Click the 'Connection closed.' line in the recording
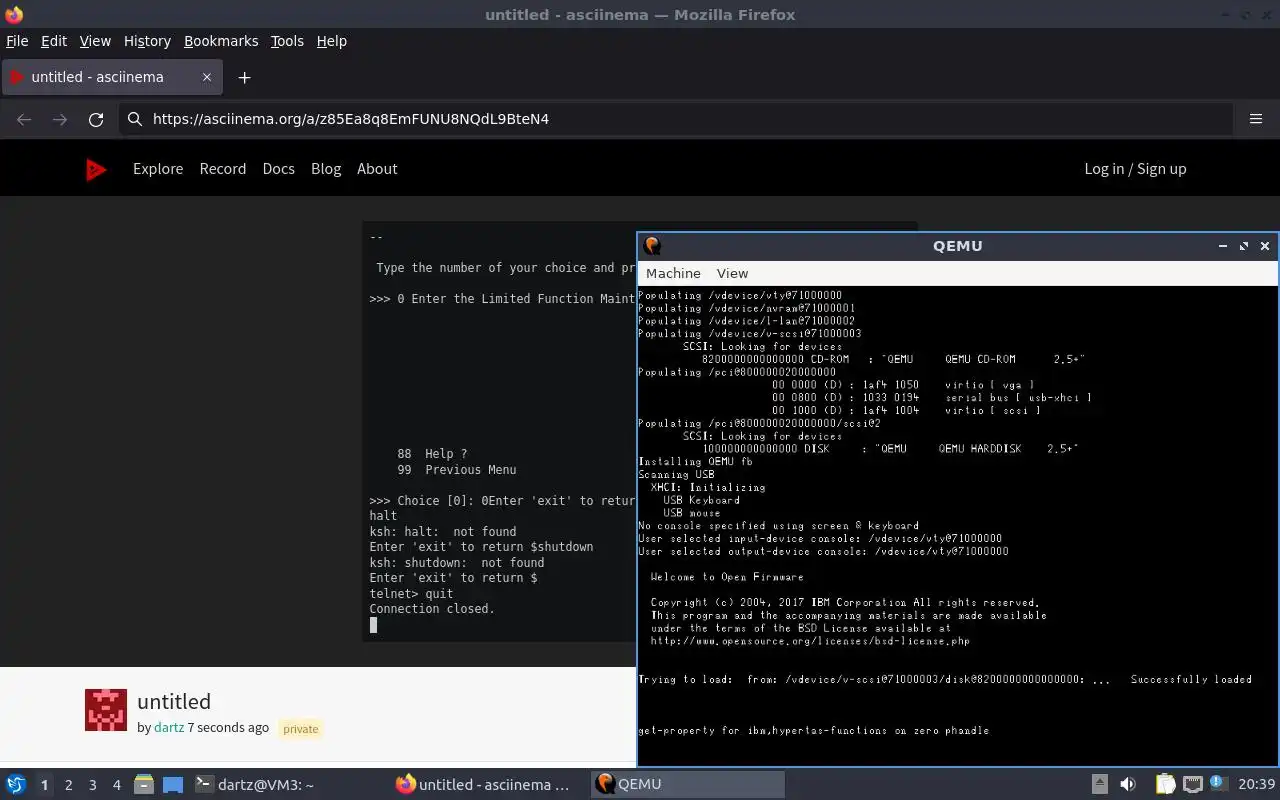Viewport: 1280px width, 800px height. pyautogui.click(x=432, y=609)
